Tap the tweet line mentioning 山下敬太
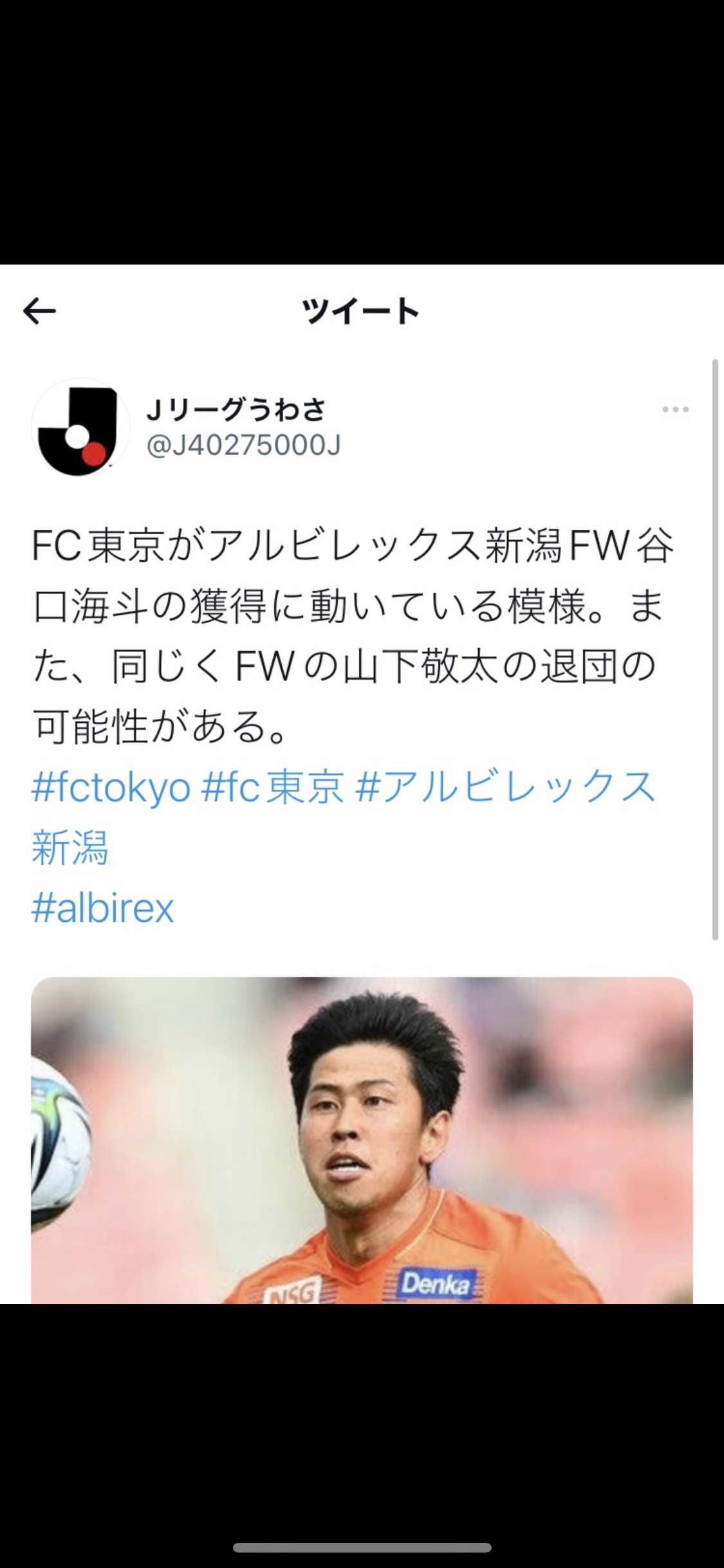Image resolution: width=724 pixels, height=1568 pixels. tap(344, 666)
